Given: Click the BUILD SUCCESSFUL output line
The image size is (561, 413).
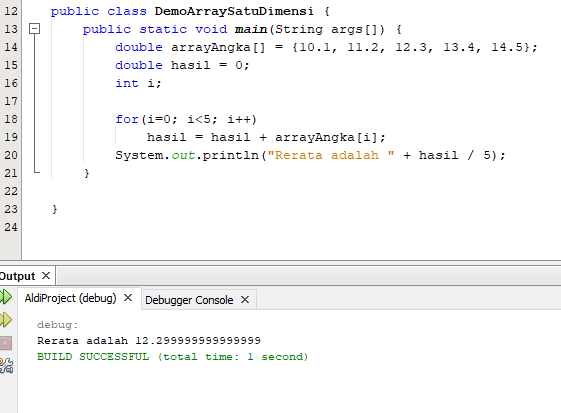Looking at the screenshot, I should 172,357.
